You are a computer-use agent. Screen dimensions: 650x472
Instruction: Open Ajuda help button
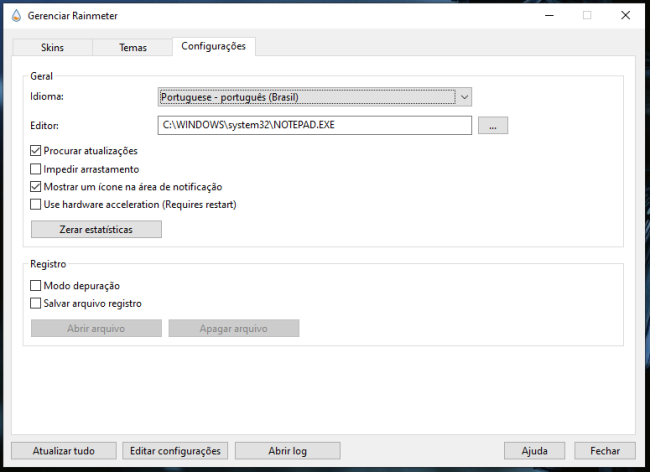pyautogui.click(x=534, y=451)
